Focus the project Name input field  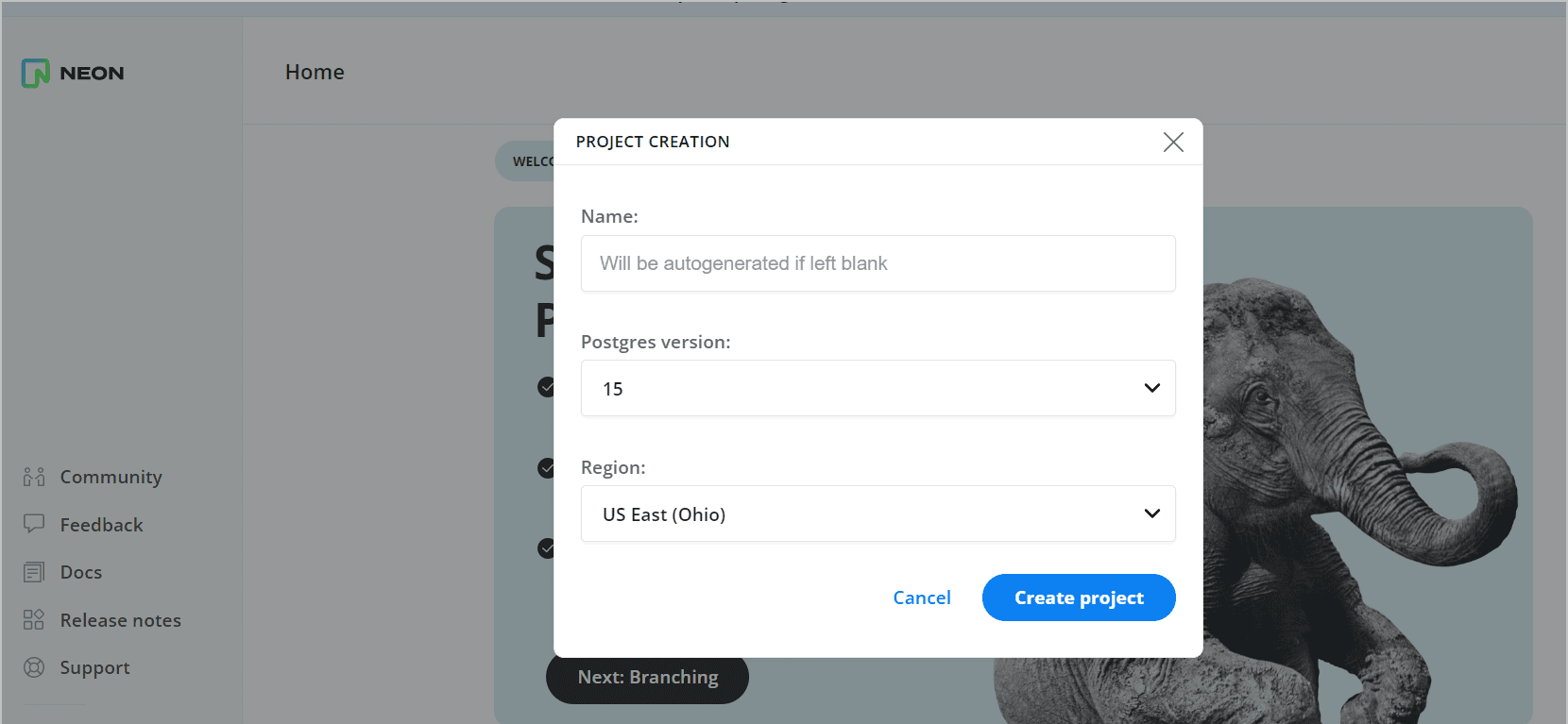coord(878,263)
